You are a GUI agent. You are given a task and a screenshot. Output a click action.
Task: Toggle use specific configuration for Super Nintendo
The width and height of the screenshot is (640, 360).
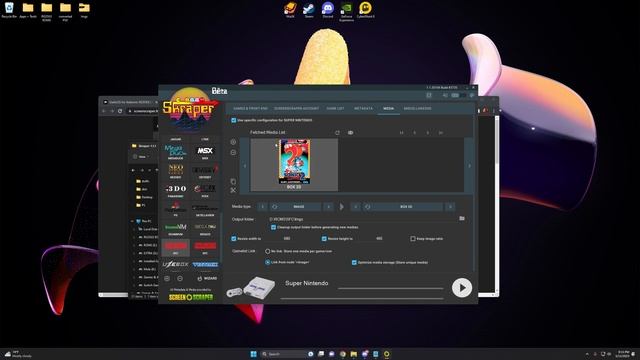[233, 120]
